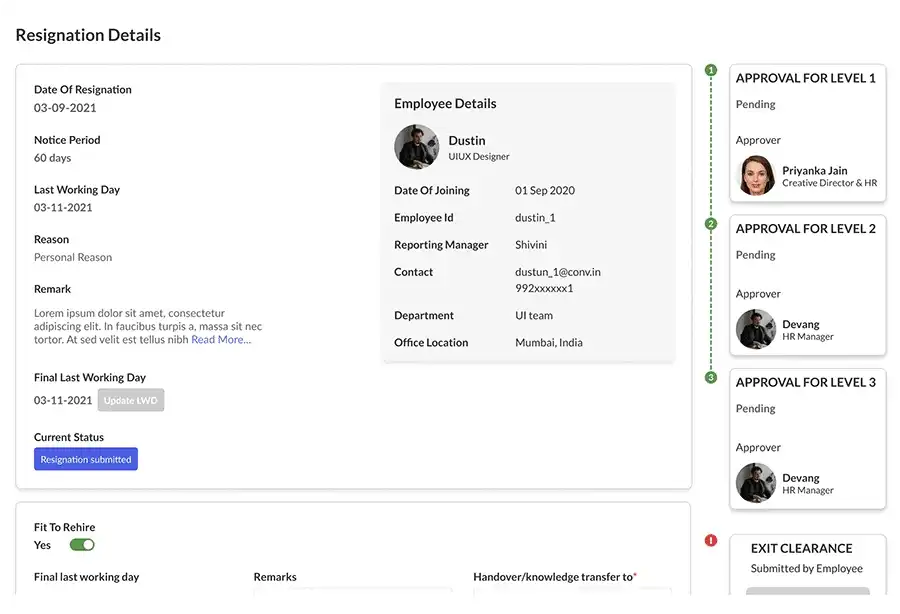
Task: Click the resignation date 03-09-2021
Action: pos(65,108)
